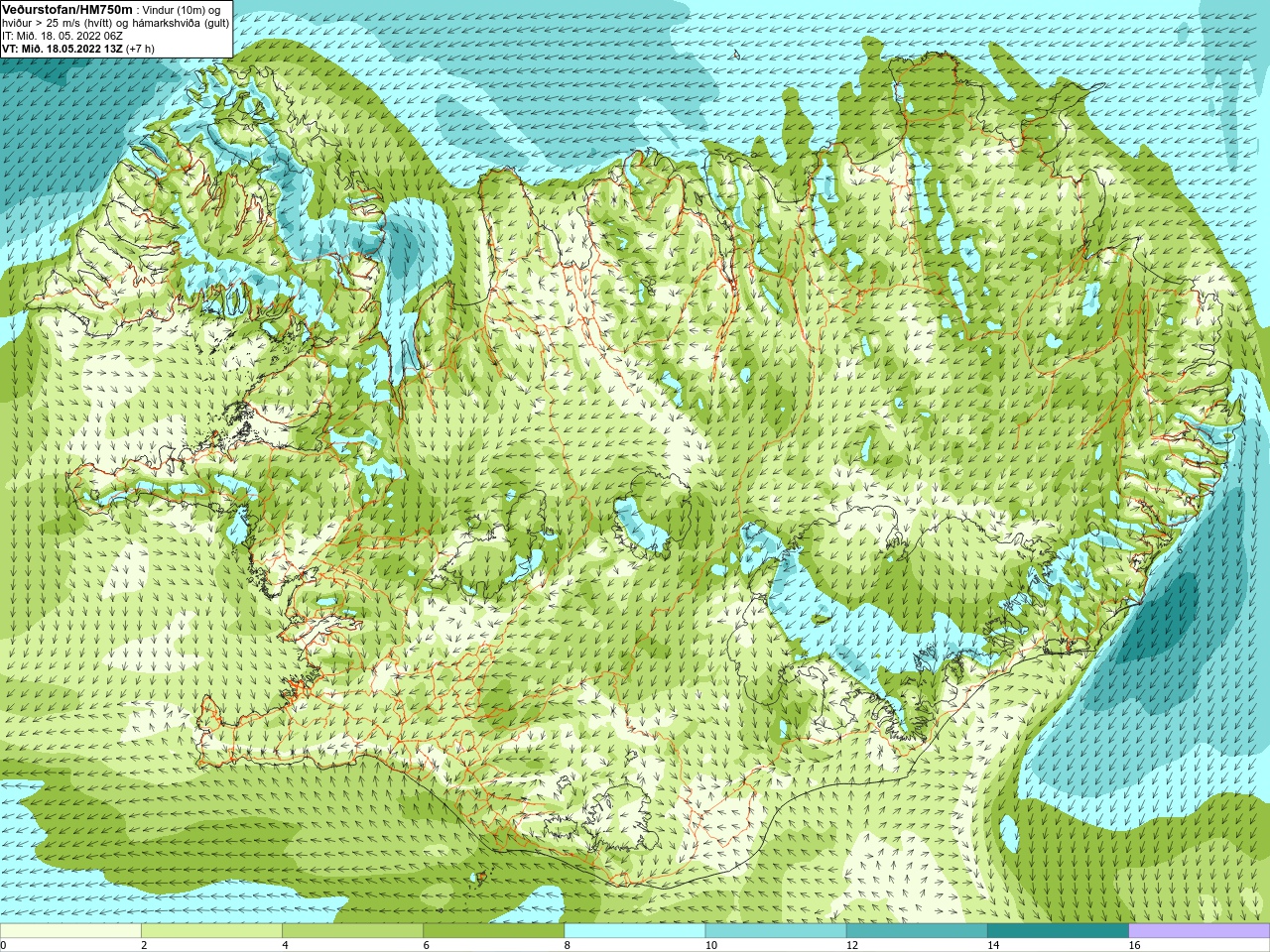Choose the dark teal 14–16 legend swatch

1059,931
